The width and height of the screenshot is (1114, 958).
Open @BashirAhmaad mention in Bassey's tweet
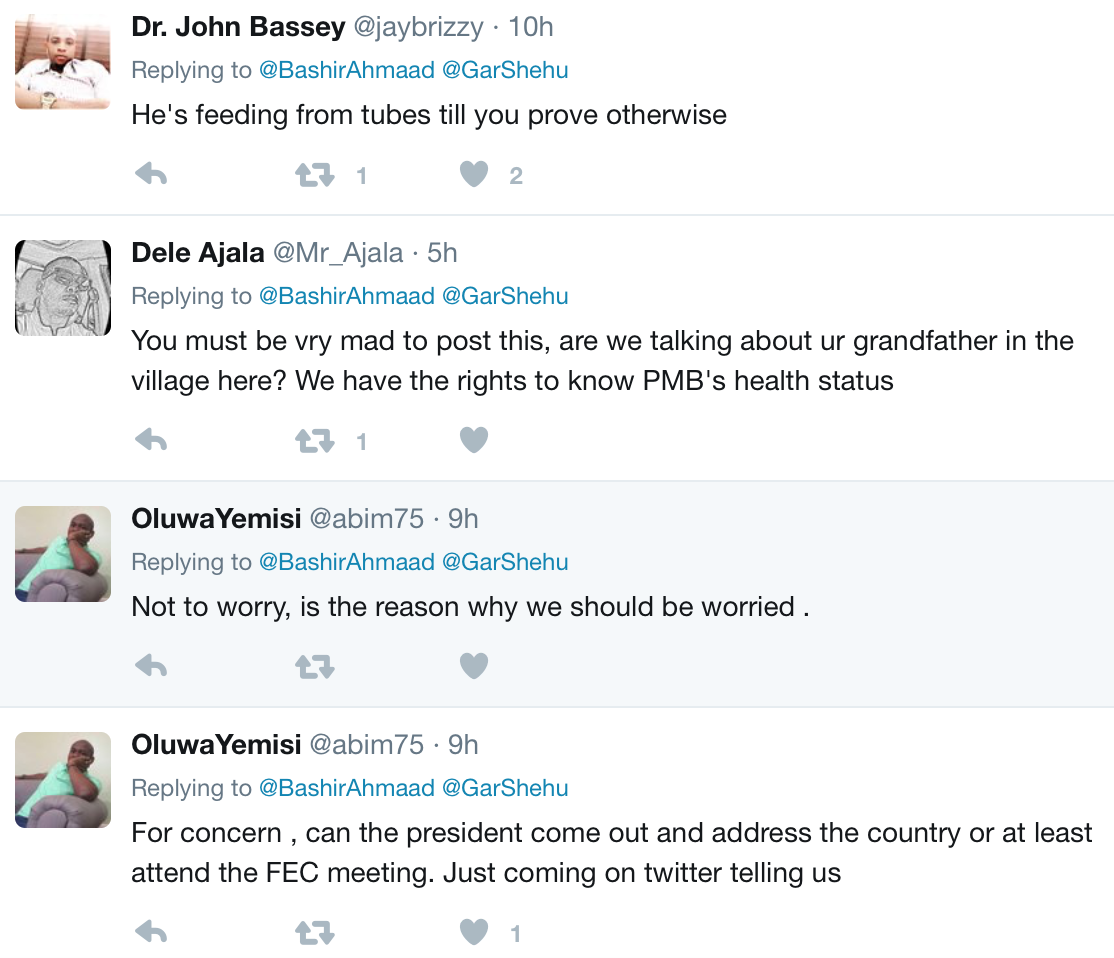(346, 70)
